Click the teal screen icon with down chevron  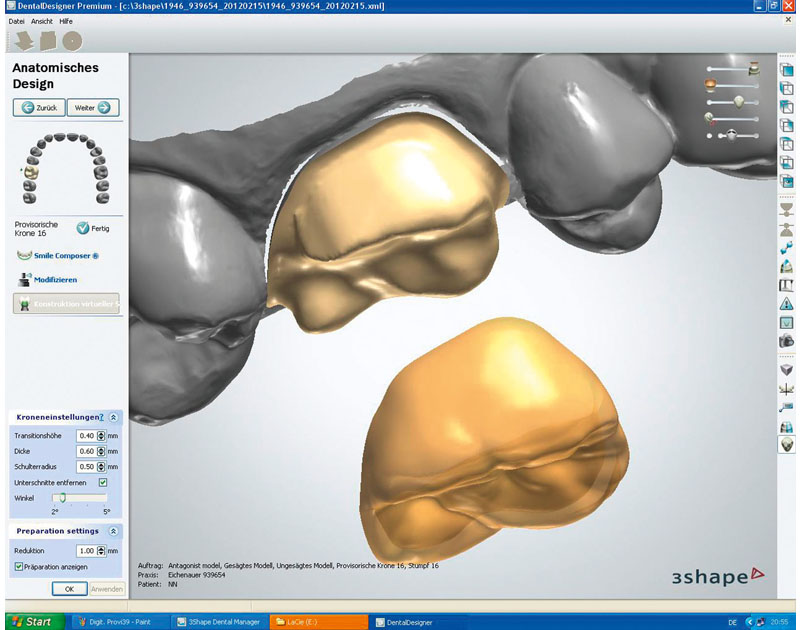787,322
